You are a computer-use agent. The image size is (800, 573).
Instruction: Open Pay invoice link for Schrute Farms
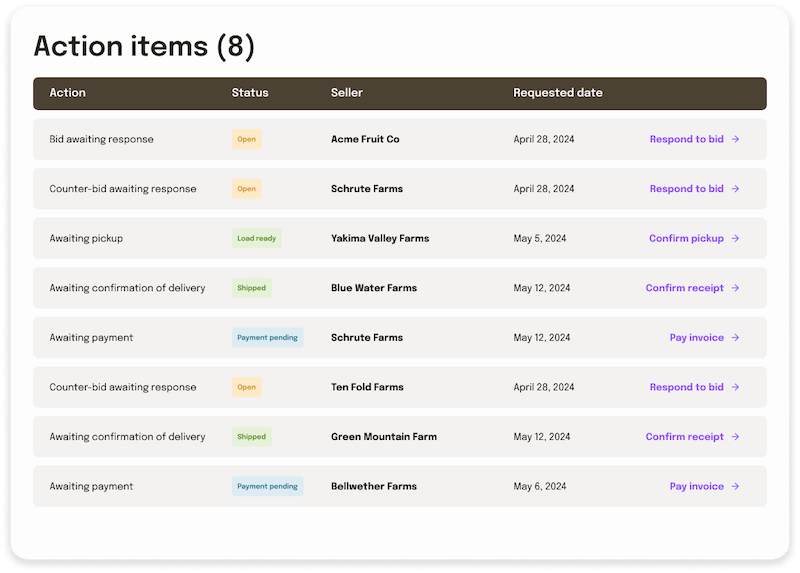[x=696, y=338]
